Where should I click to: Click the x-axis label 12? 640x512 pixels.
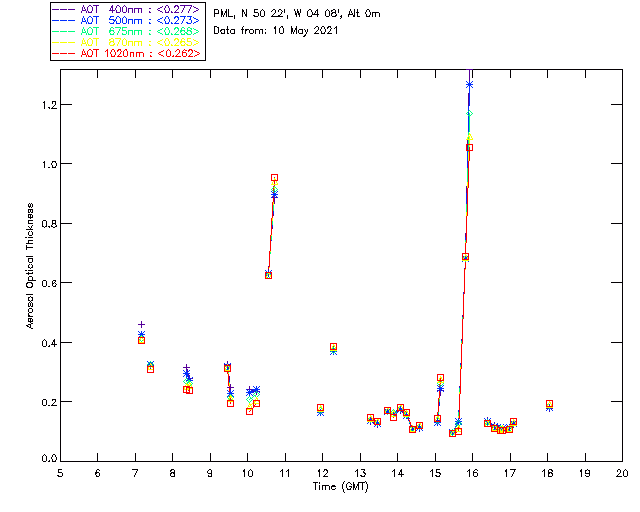click(x=322, y=473)
